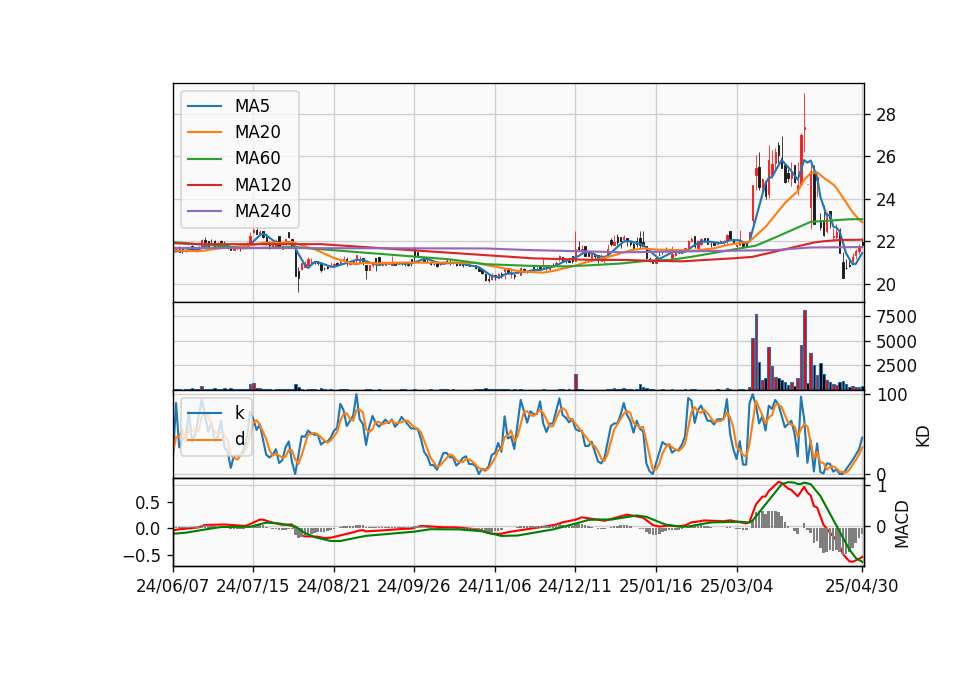The image size is (960, 690).
Task: Click the price axis value 26
Action: point(886,157)
